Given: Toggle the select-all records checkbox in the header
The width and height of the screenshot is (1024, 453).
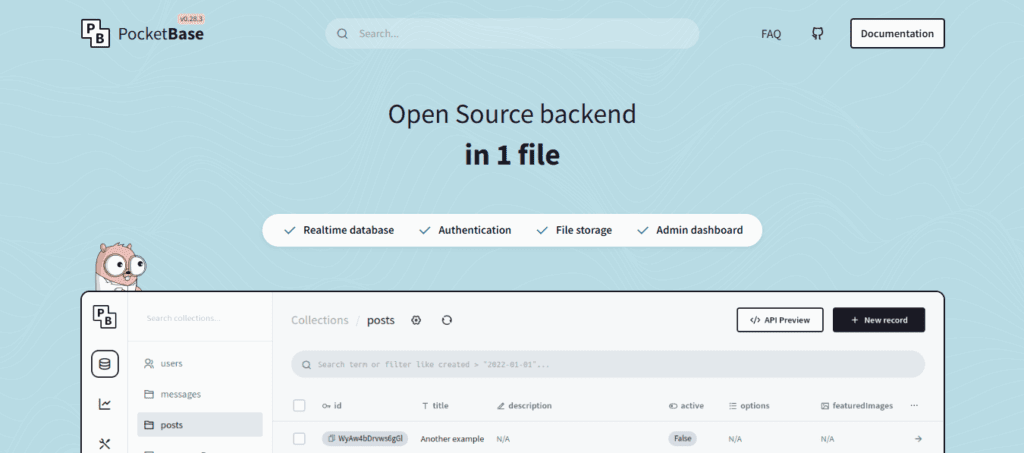Looking at the screenshot, I should click(x=299, y=405).
